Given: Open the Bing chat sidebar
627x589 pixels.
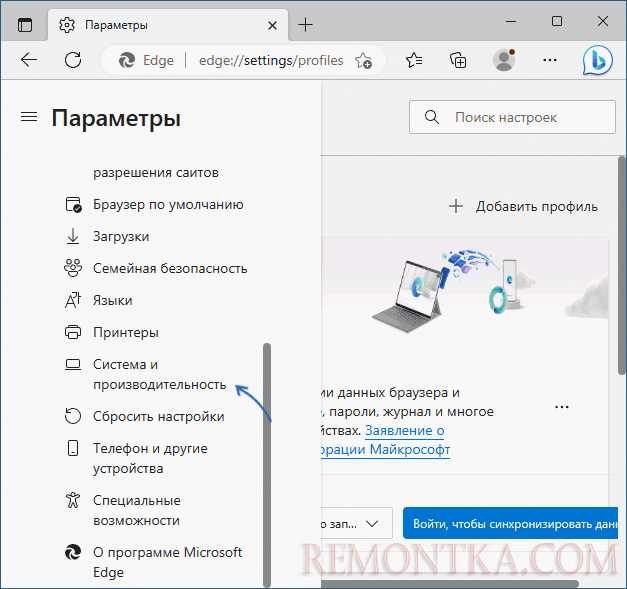Looking at the screenshot, I should point(597,60).
